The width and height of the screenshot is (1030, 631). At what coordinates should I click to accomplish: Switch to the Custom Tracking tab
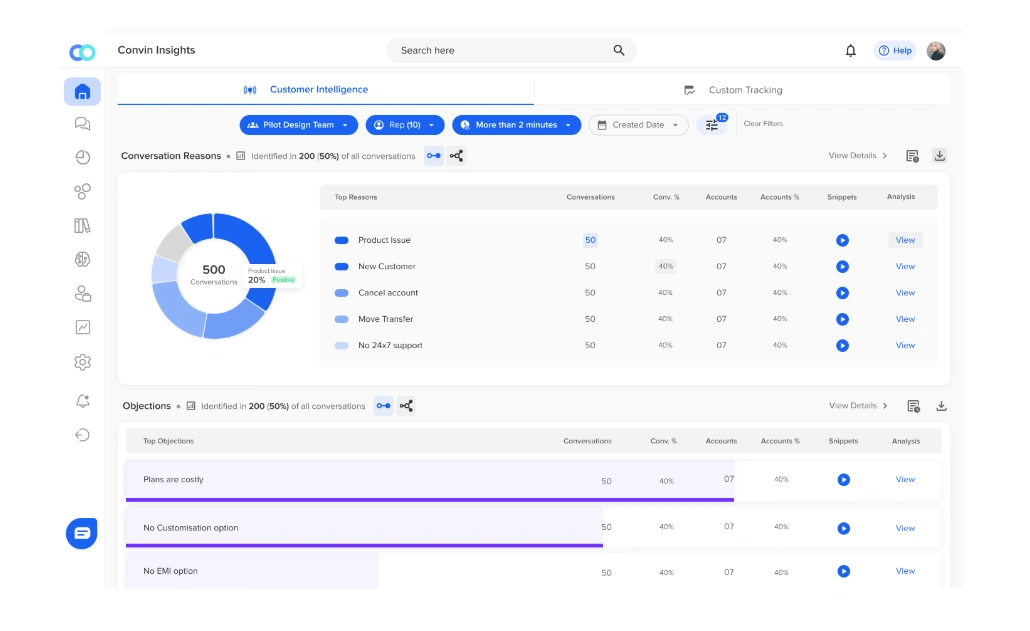coord(744,89)
